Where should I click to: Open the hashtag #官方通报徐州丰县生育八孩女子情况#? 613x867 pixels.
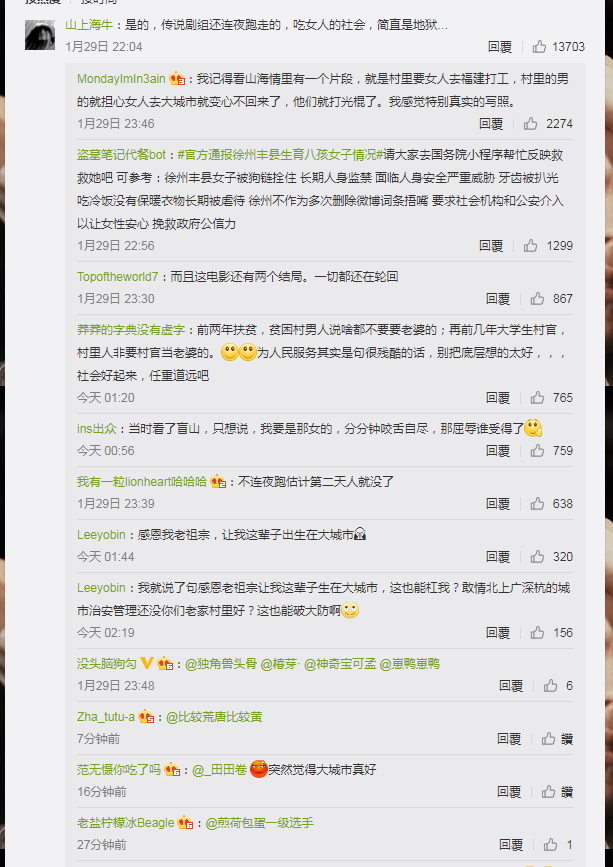pyautogui.click(x=280, y=155)
